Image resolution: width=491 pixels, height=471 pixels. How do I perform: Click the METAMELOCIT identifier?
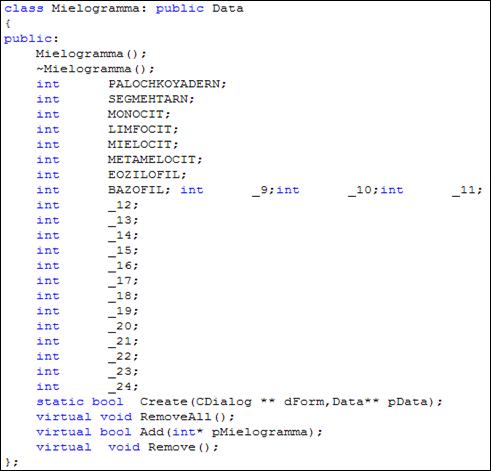coord(152,159)
